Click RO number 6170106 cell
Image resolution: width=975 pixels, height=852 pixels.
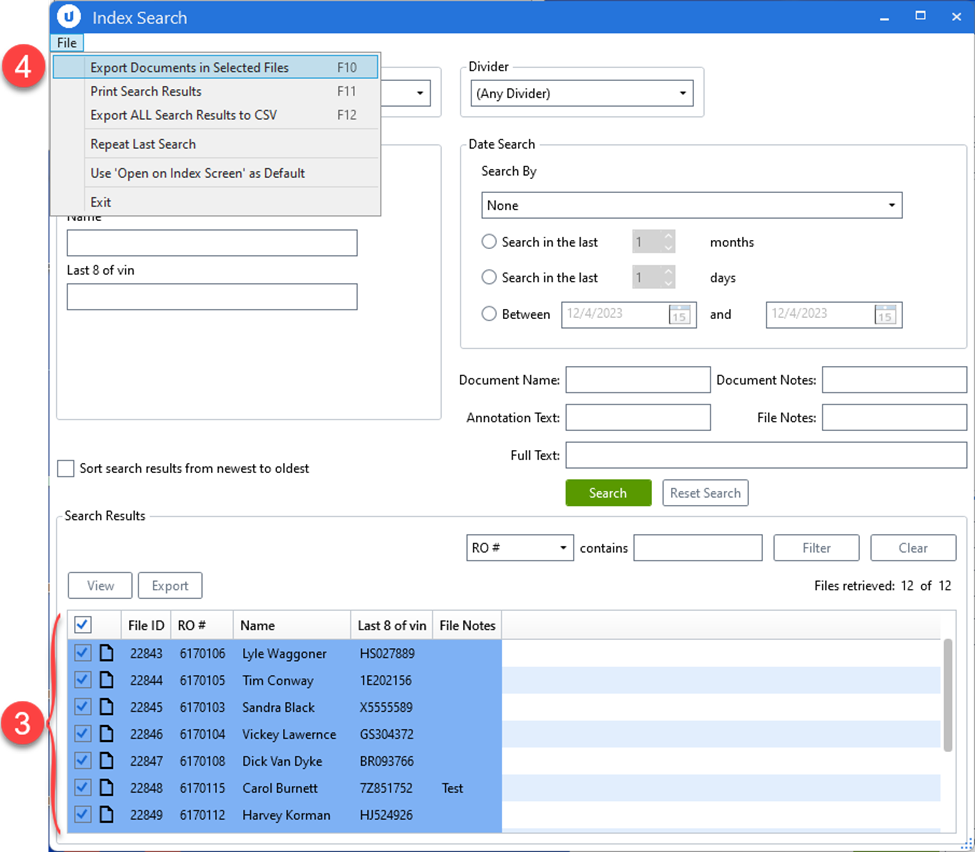[202, 653]
